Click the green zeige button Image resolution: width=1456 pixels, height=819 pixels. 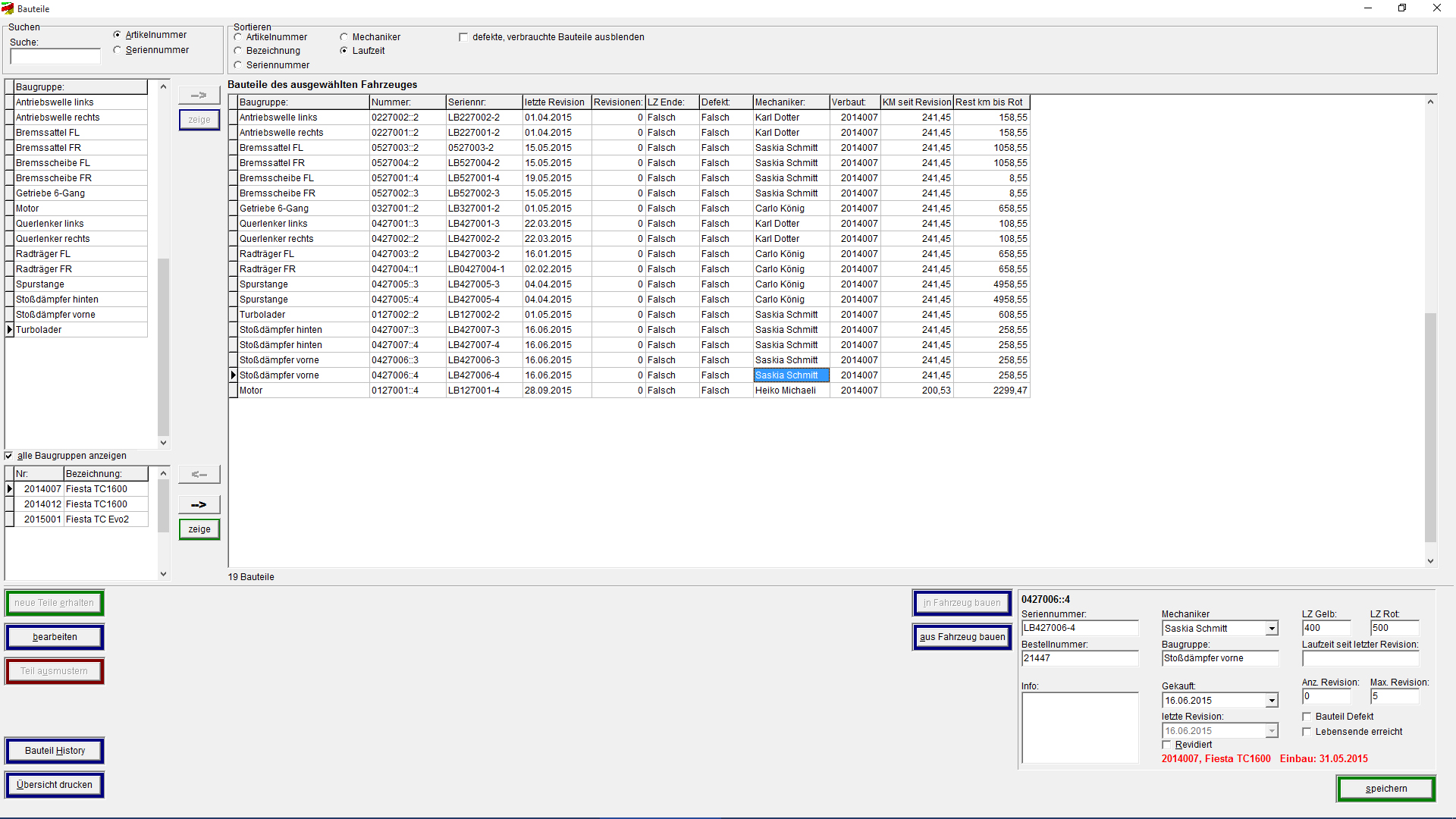coord(199,529)
